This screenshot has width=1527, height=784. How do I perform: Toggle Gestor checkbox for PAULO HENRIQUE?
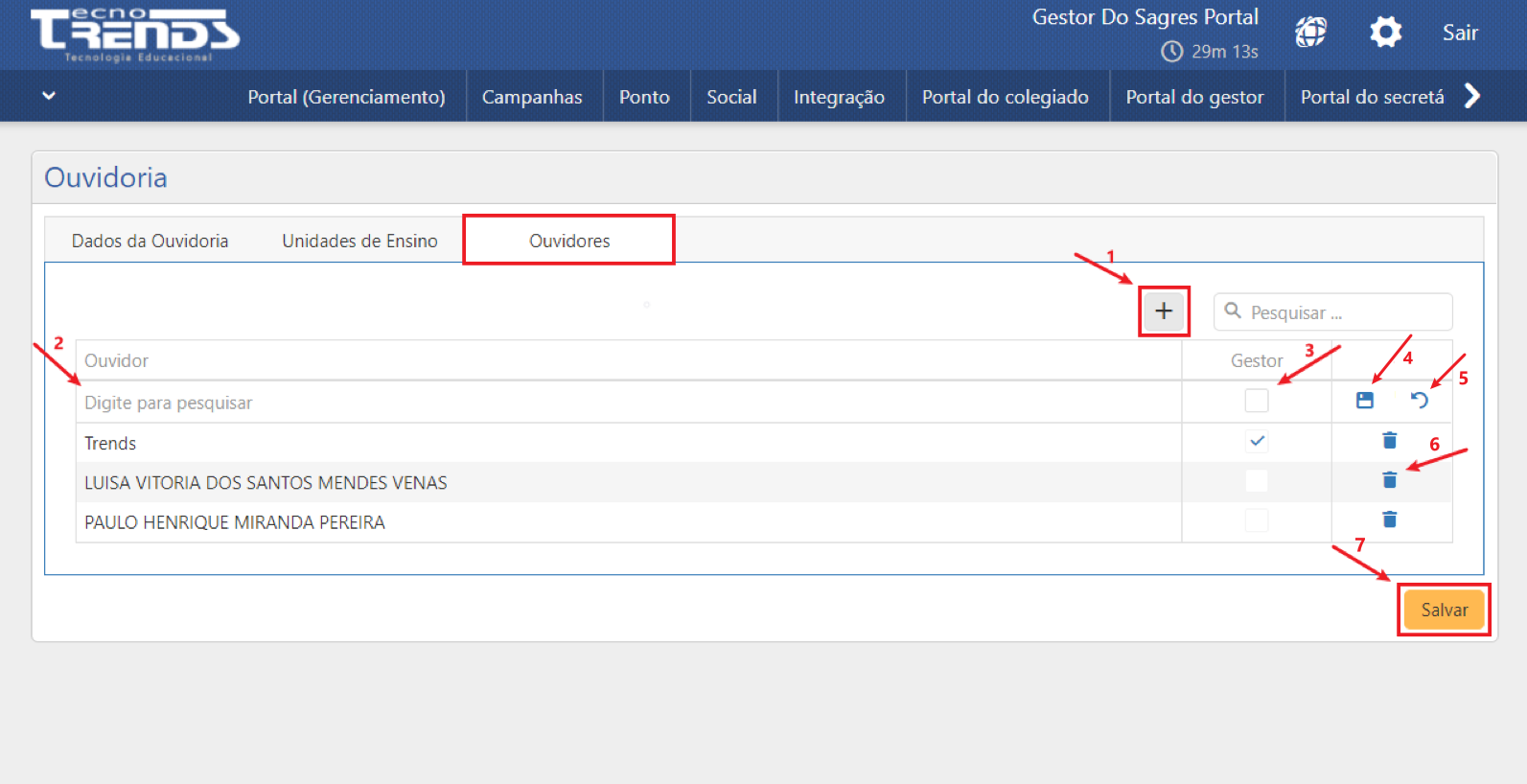click(1256, 520)
